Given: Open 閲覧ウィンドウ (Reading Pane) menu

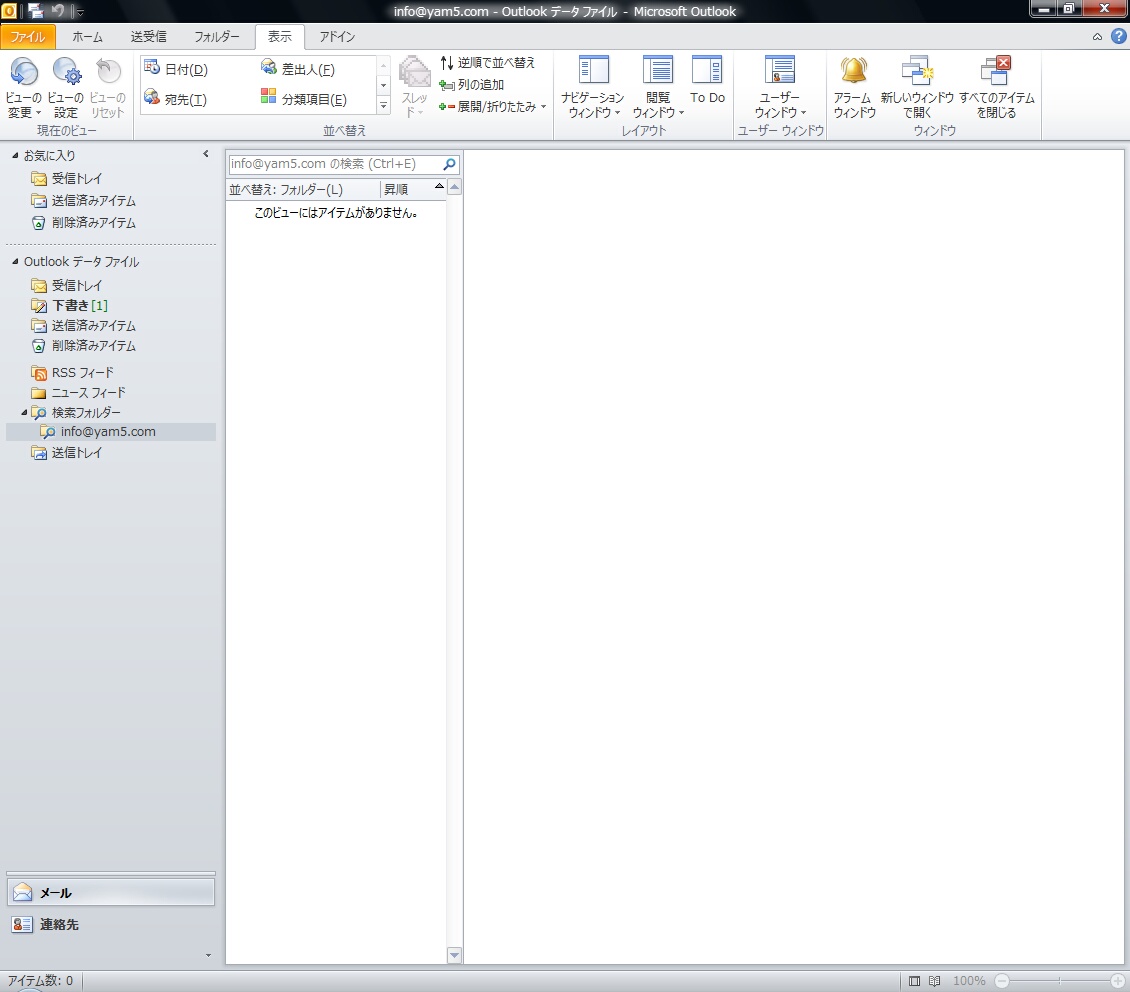Looking at the screenshot, I should (657, 87).
